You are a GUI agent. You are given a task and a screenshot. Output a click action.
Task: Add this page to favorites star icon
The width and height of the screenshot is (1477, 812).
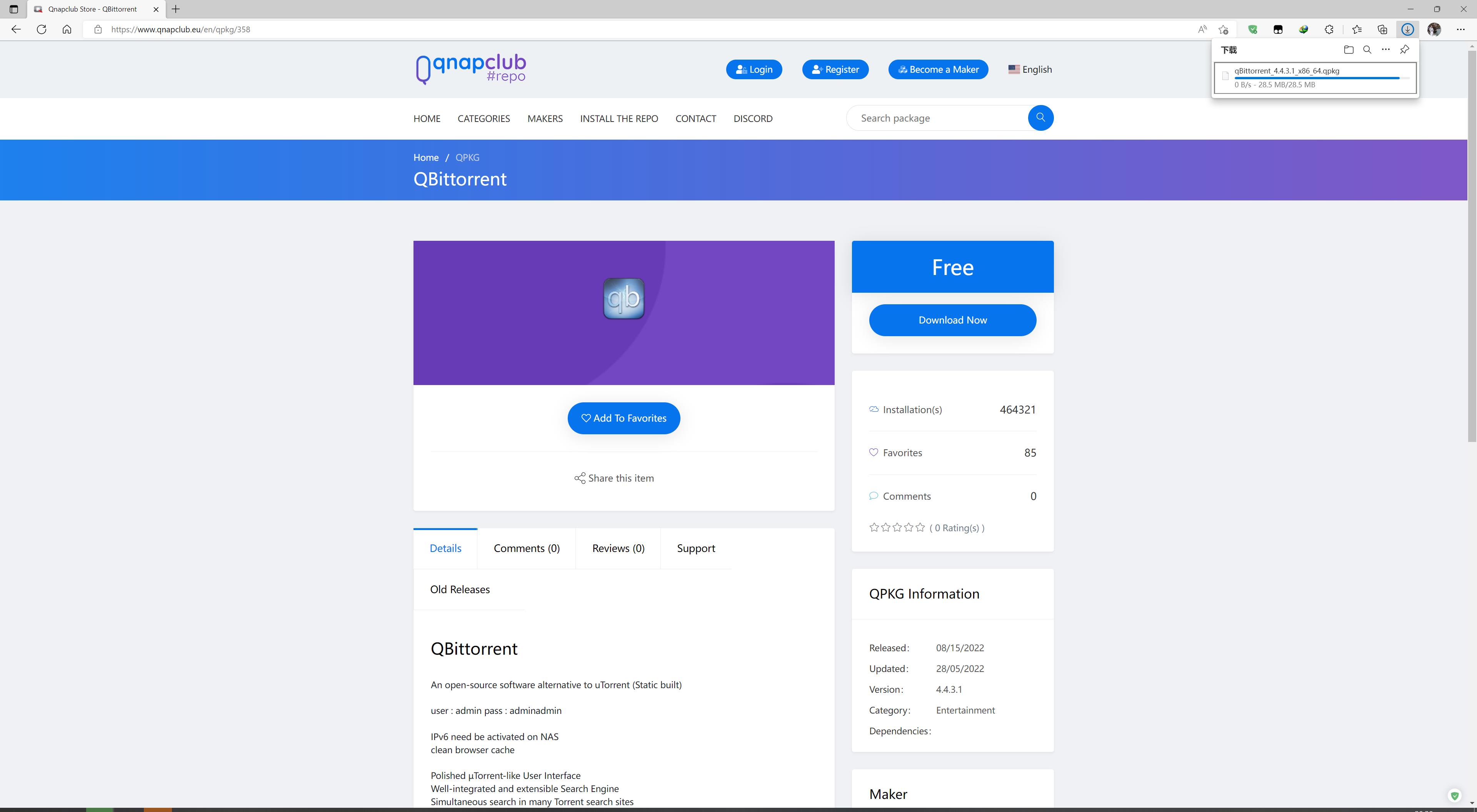1224,29
